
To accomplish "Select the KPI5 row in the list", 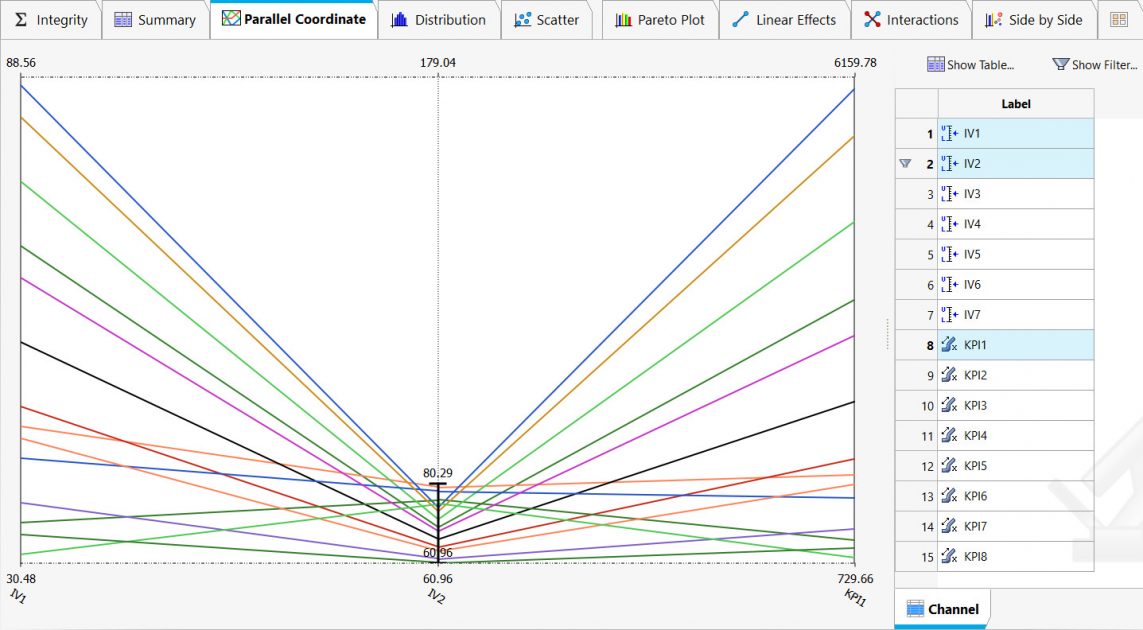I will (x=1015, y=466).
